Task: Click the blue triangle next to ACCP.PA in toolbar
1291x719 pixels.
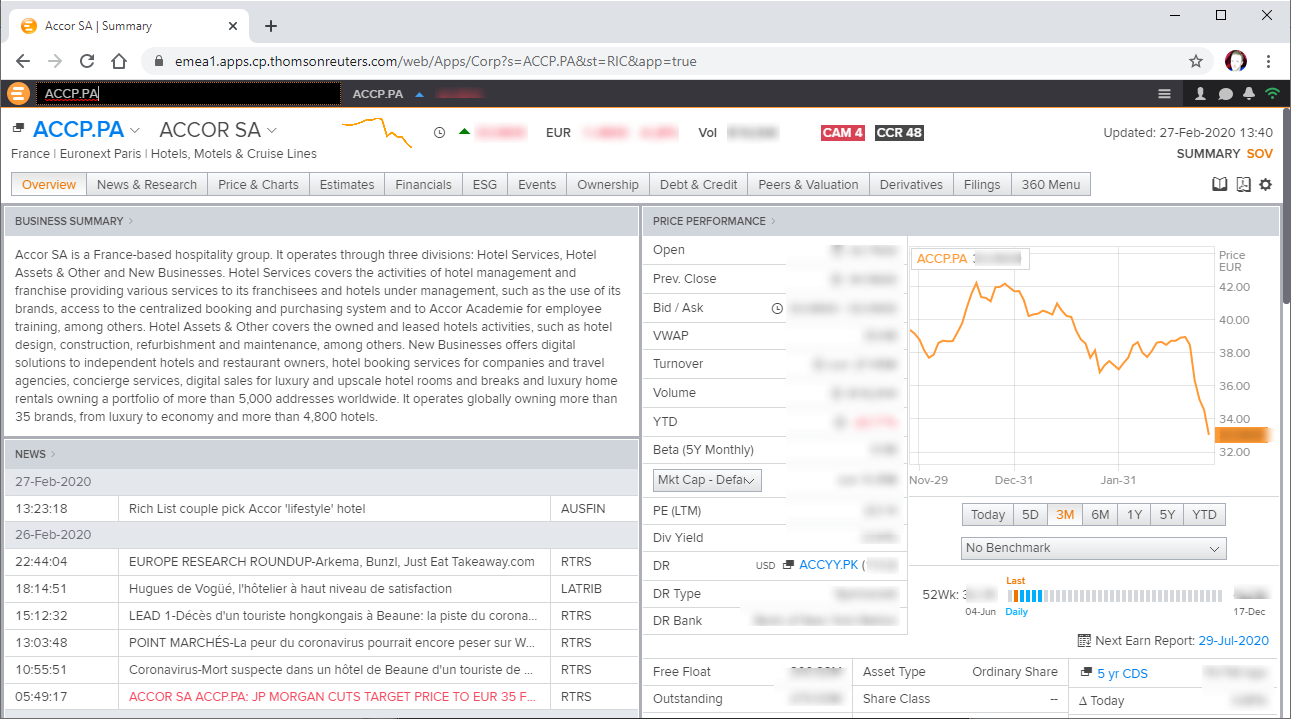Action: click(419, 94)
